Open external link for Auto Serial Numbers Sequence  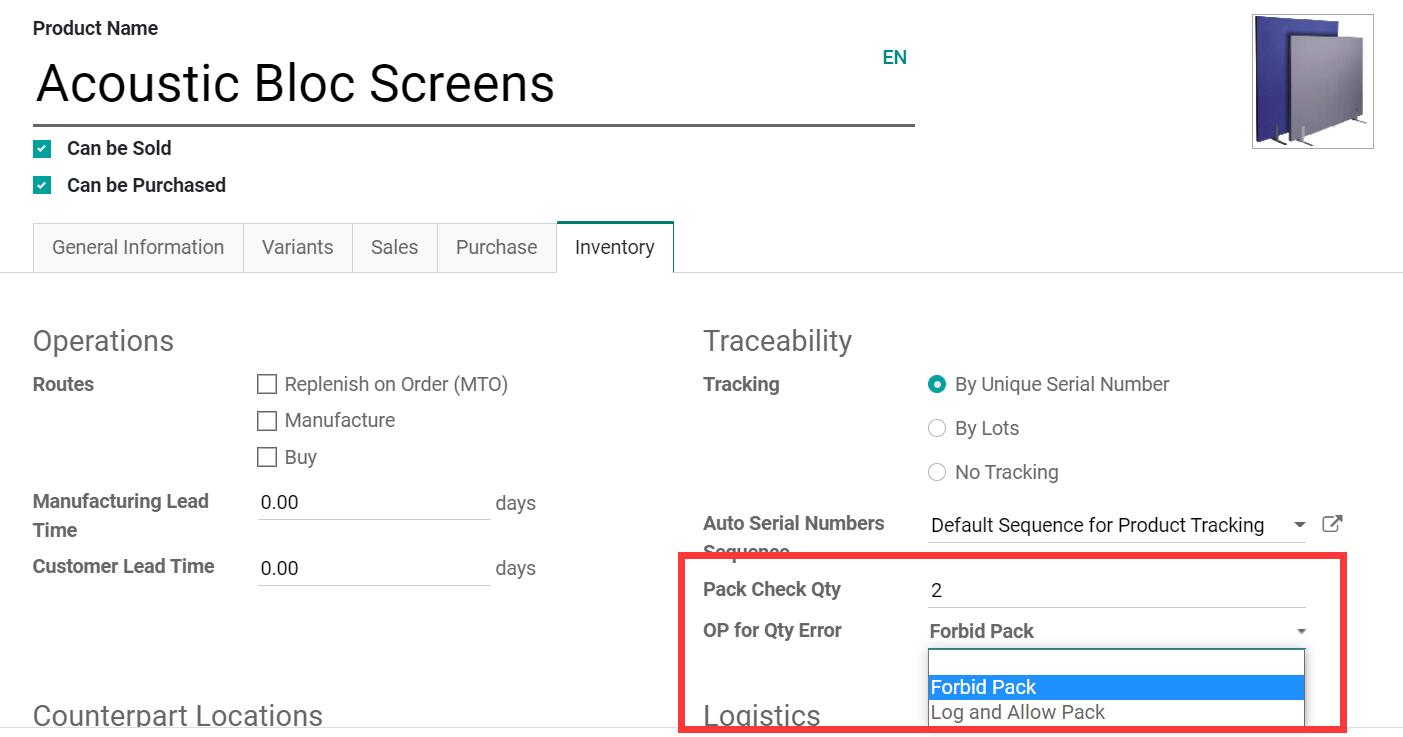click(x=1331, y=524)
